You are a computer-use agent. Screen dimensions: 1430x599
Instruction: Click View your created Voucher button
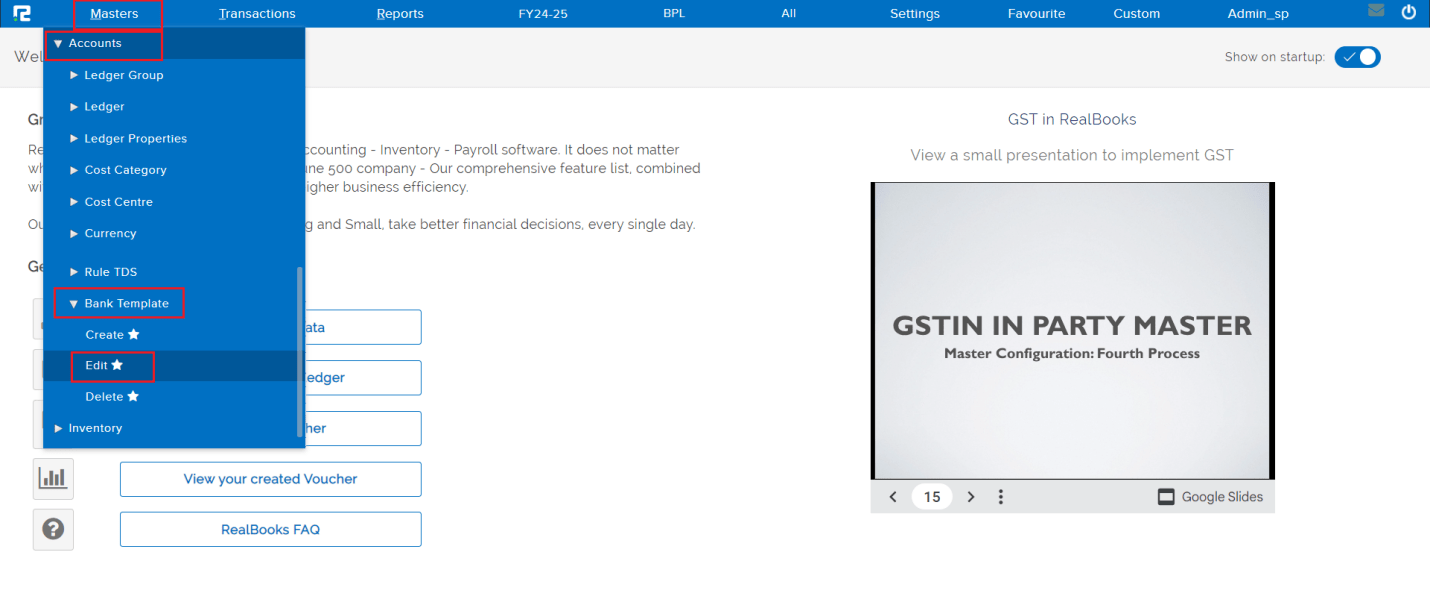pos(270,479)
